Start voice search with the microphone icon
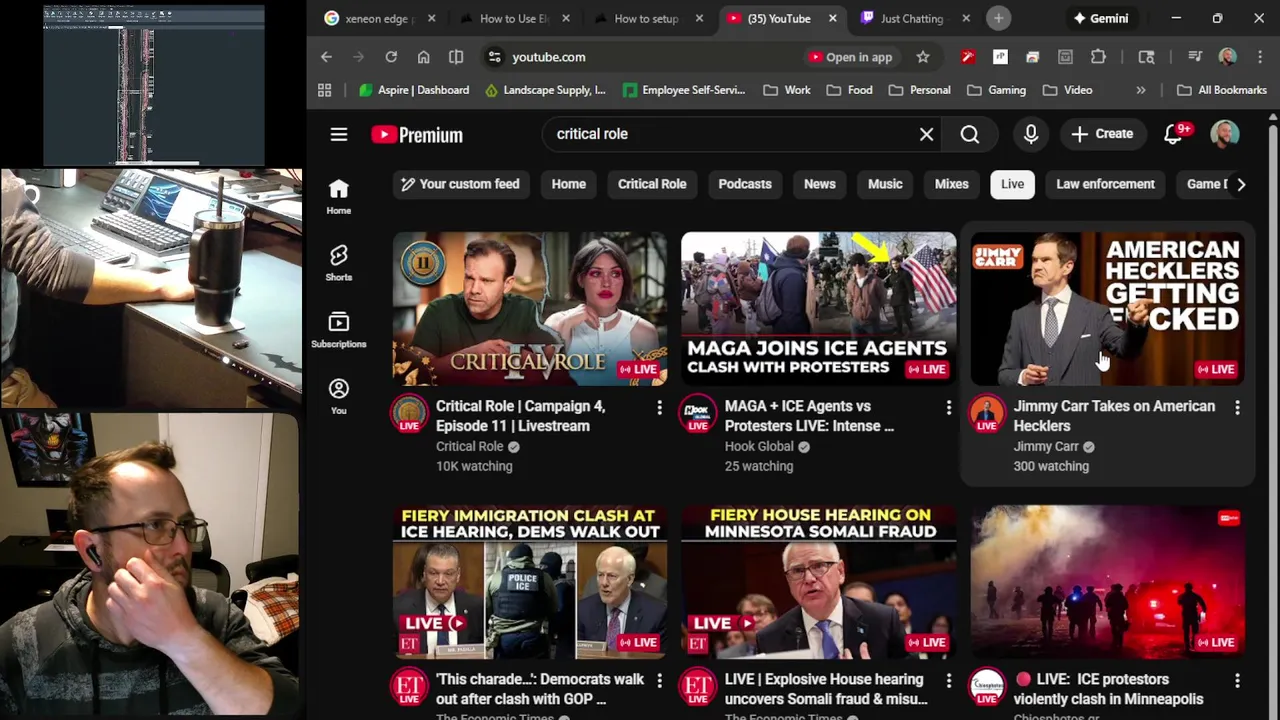Image resolution: width=1280 pixels, height=720 pixels. pos(1031,134)
